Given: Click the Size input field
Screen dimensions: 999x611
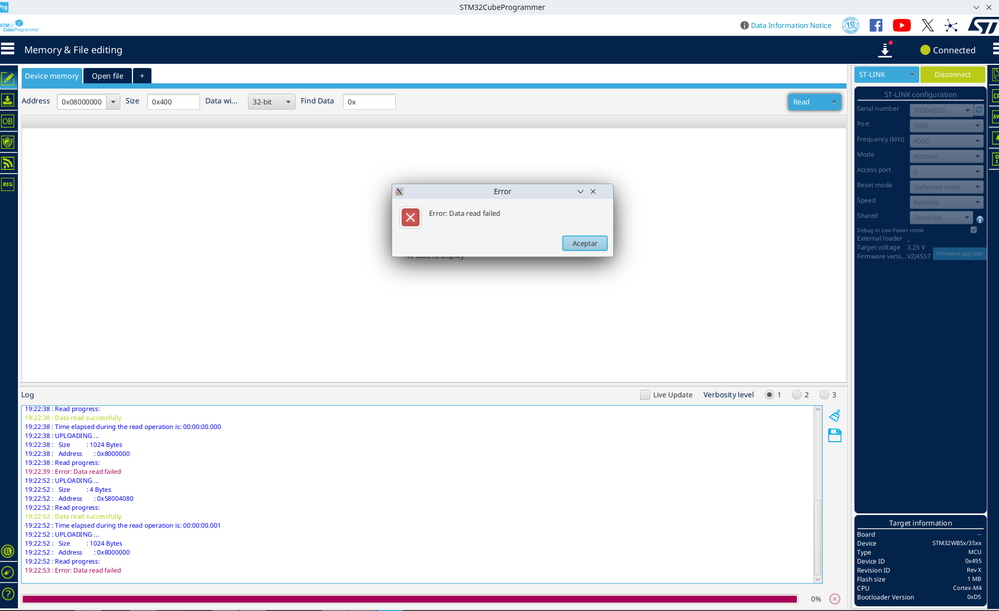Looking at the screenshot, I should [173, 102].
